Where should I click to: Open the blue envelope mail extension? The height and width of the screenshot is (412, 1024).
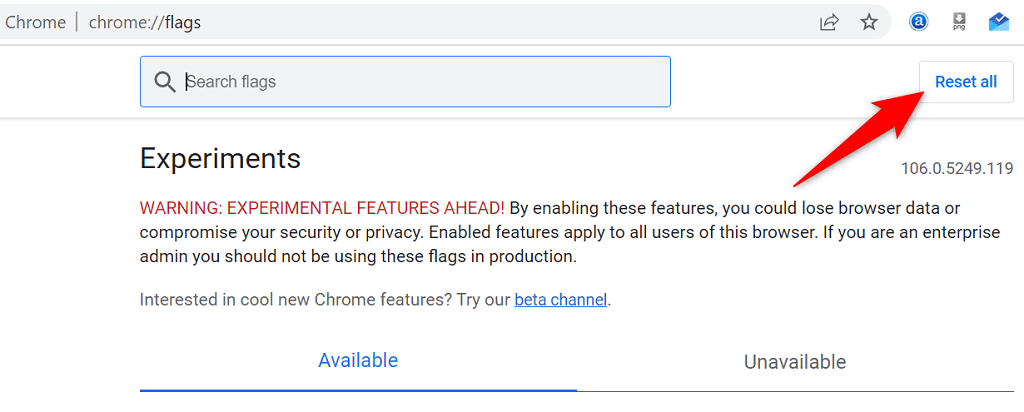tap(999, 22)
